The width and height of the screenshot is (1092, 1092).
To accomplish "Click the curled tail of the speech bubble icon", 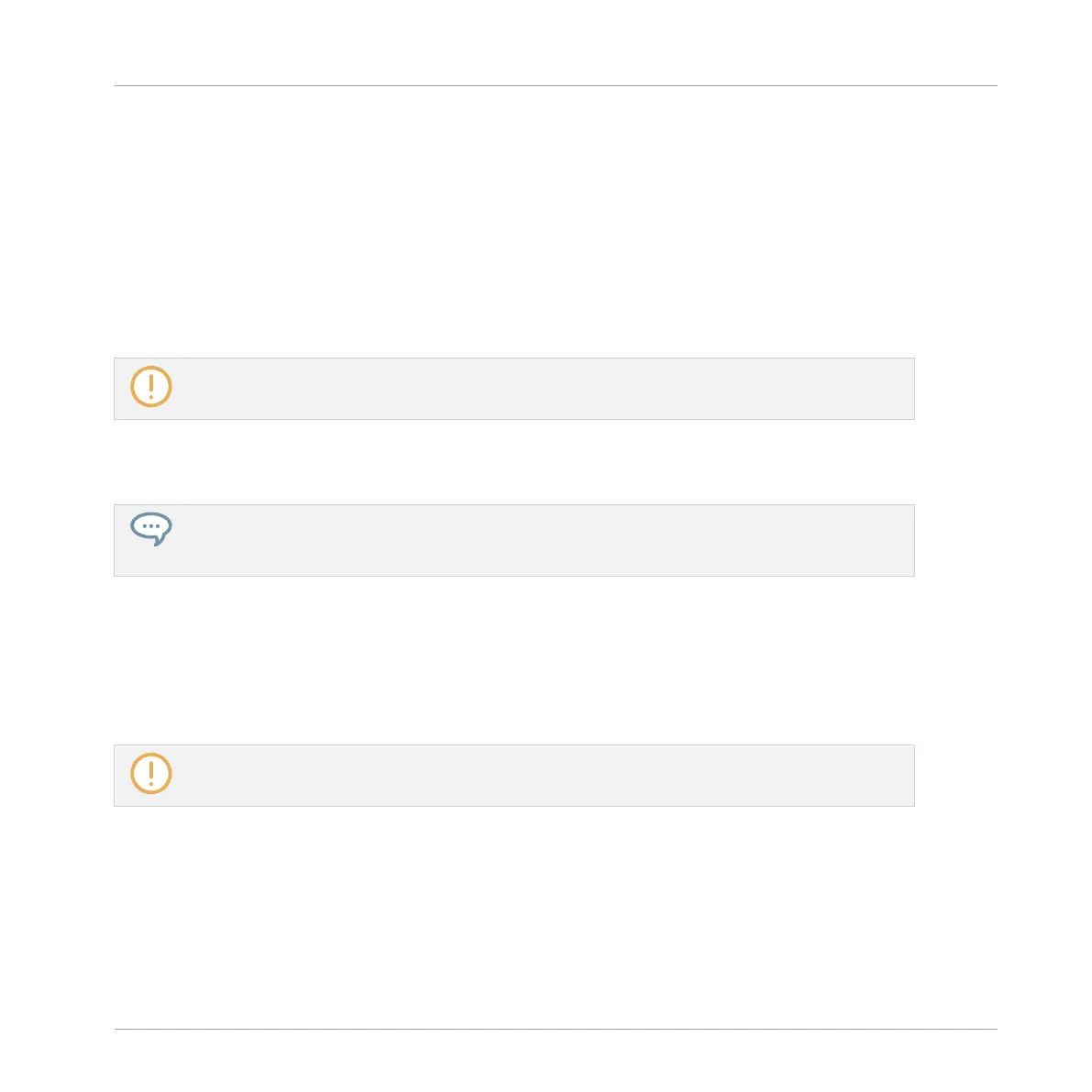I will (160, 540).
